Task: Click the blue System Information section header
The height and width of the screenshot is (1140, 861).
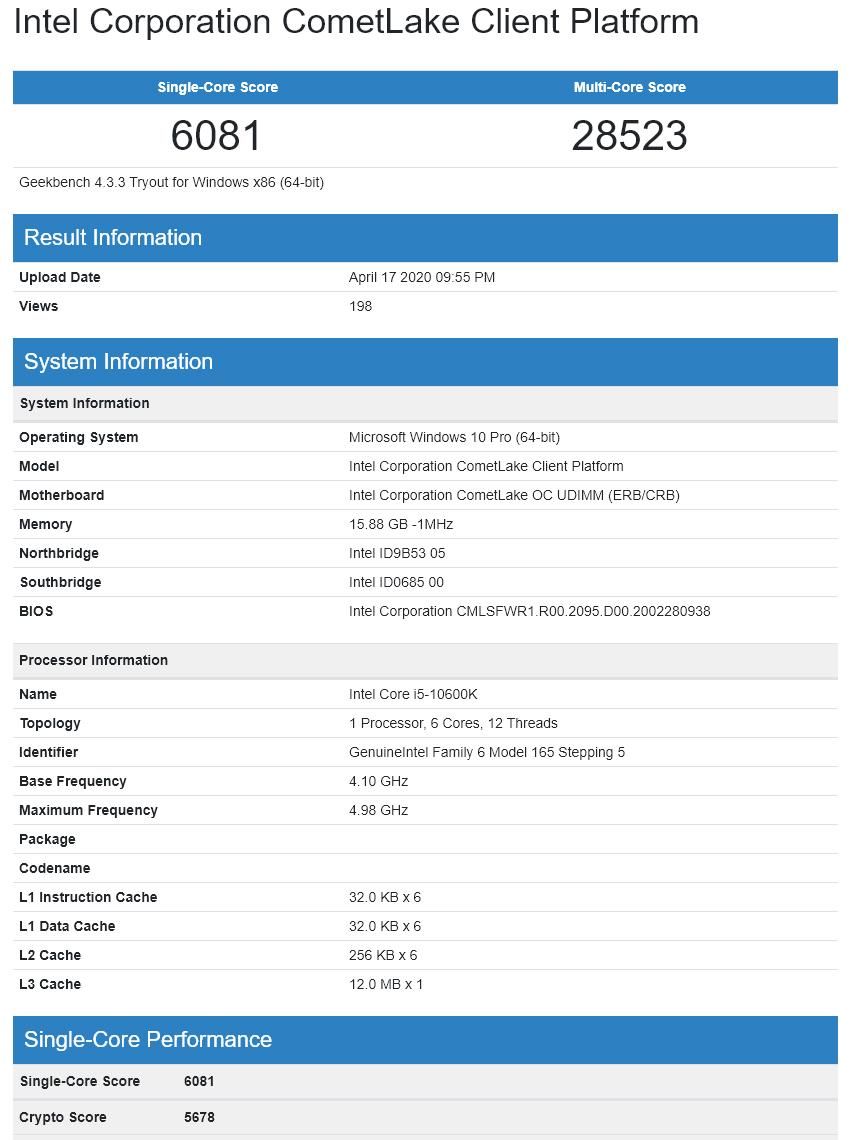Action: (x=425, y=362)
